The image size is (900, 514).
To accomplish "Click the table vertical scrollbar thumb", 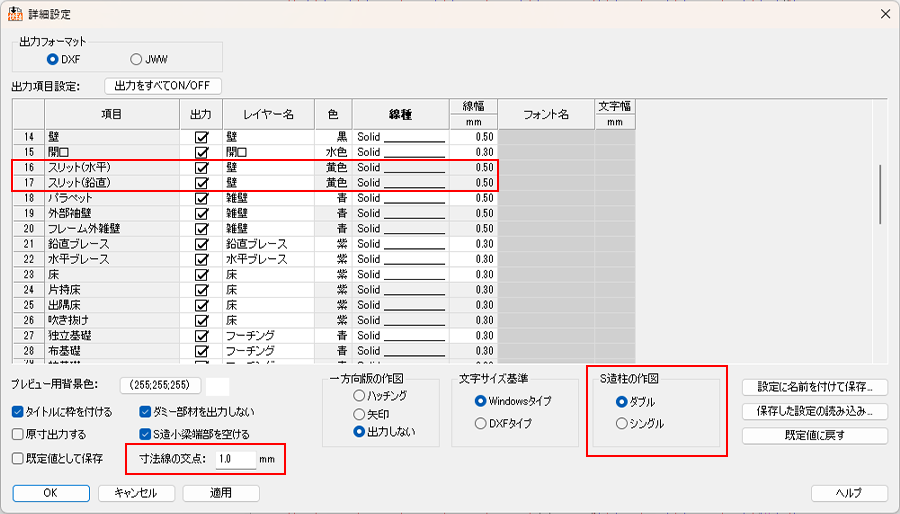I will point(880,194).
